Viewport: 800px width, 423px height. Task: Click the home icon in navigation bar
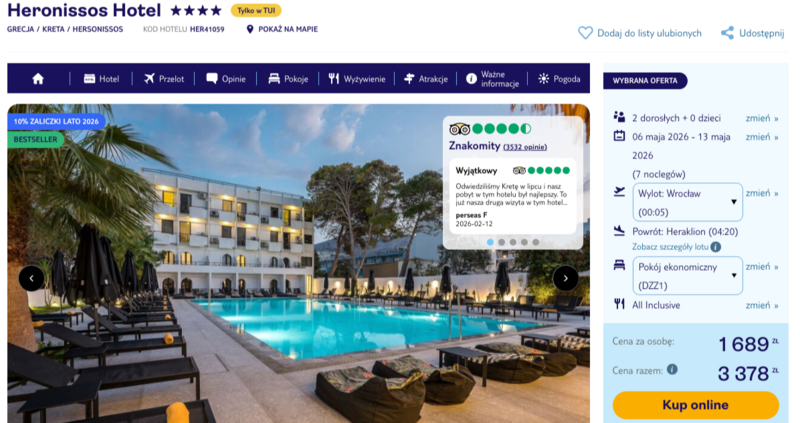tap(38, 79)
